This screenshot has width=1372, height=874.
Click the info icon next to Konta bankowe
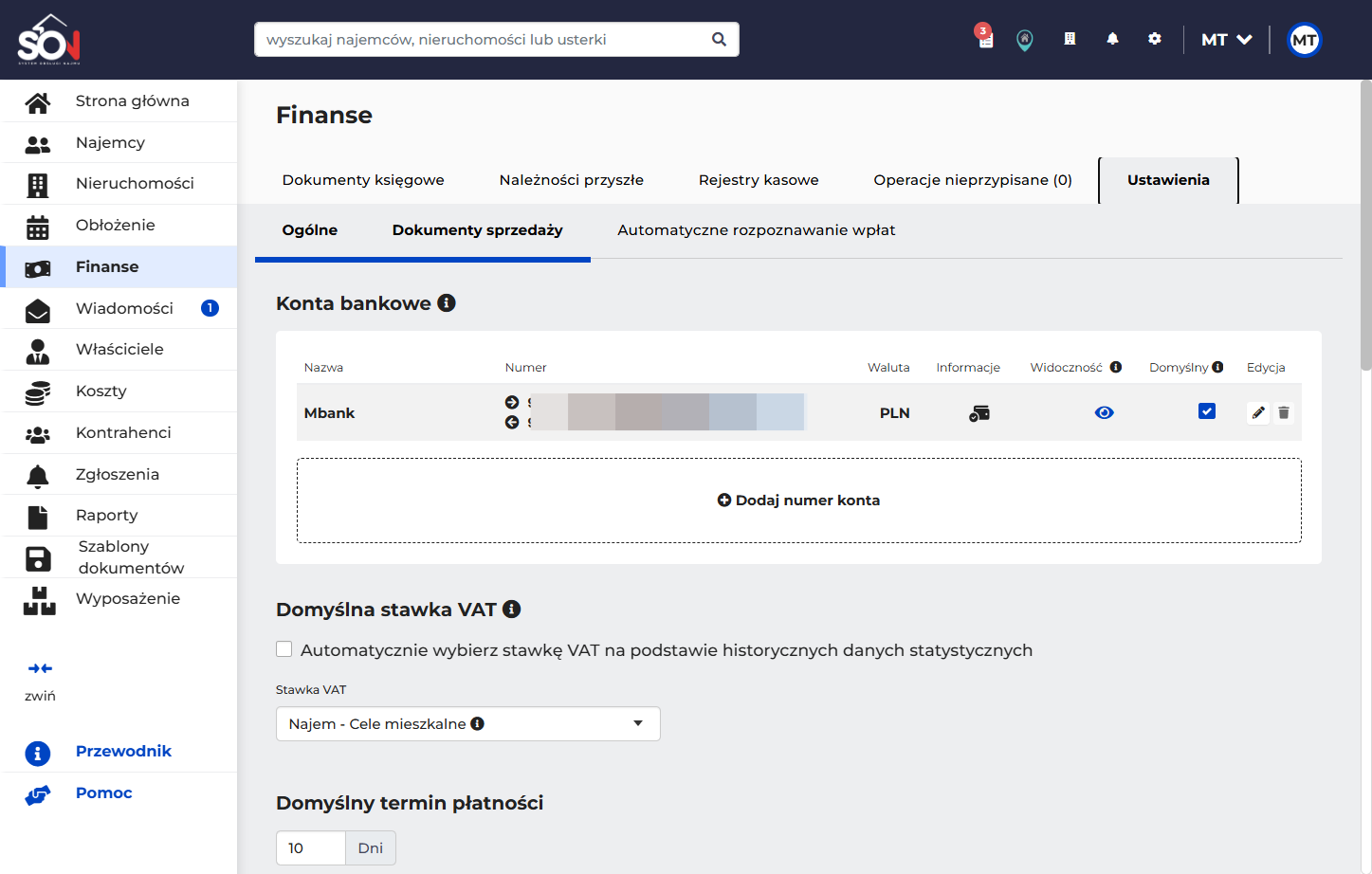tap(447, 302)
